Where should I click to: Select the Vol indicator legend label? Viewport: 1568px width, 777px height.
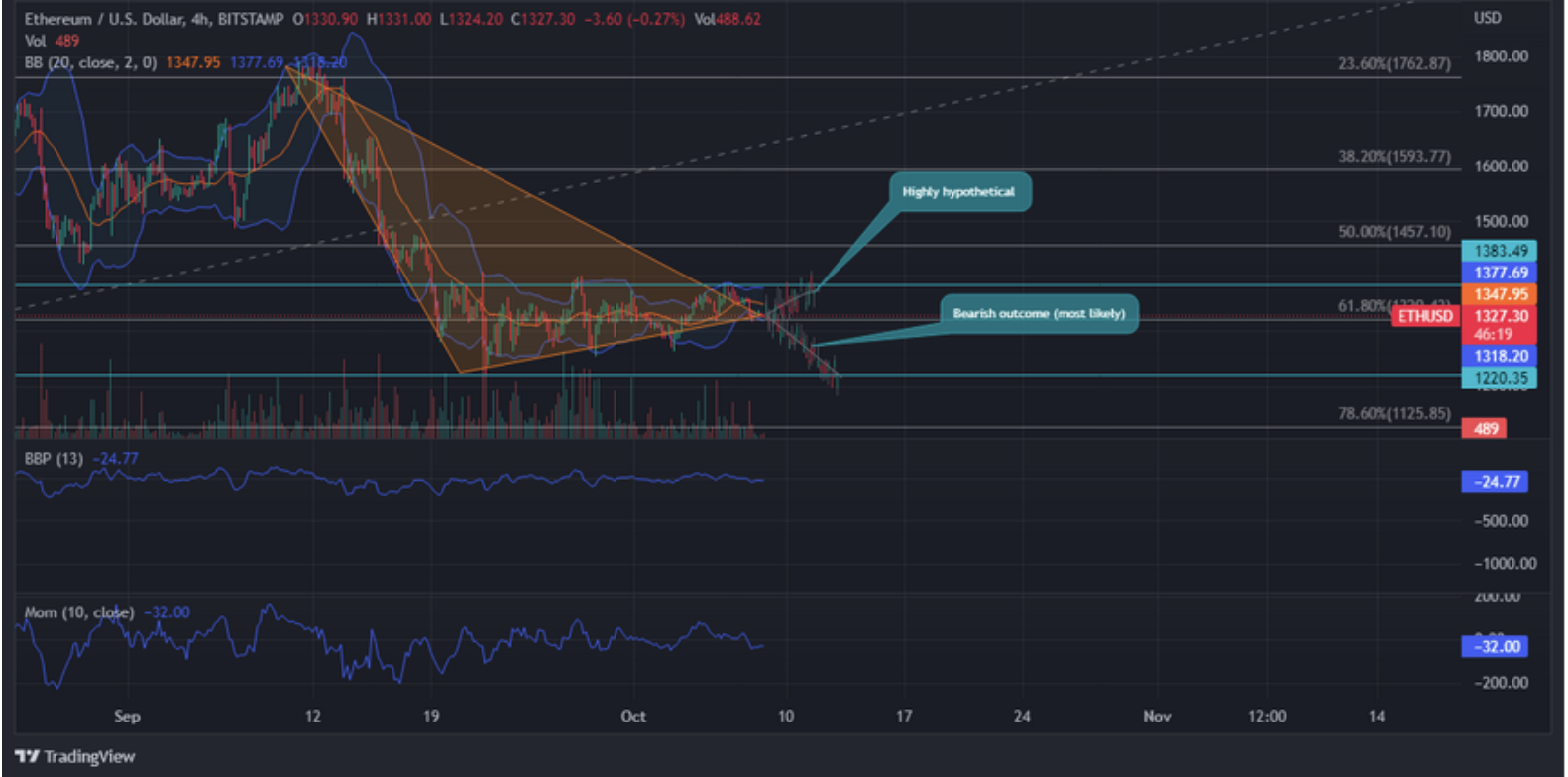tap(35, 41)
